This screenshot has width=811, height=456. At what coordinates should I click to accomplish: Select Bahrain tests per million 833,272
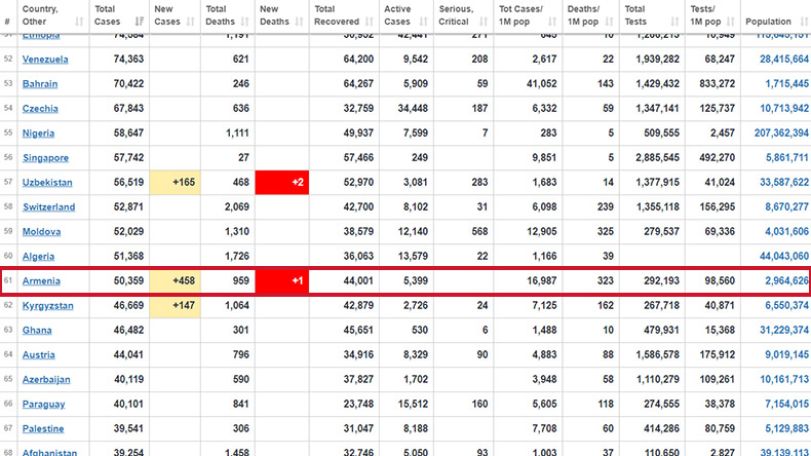tap(713, 84)
